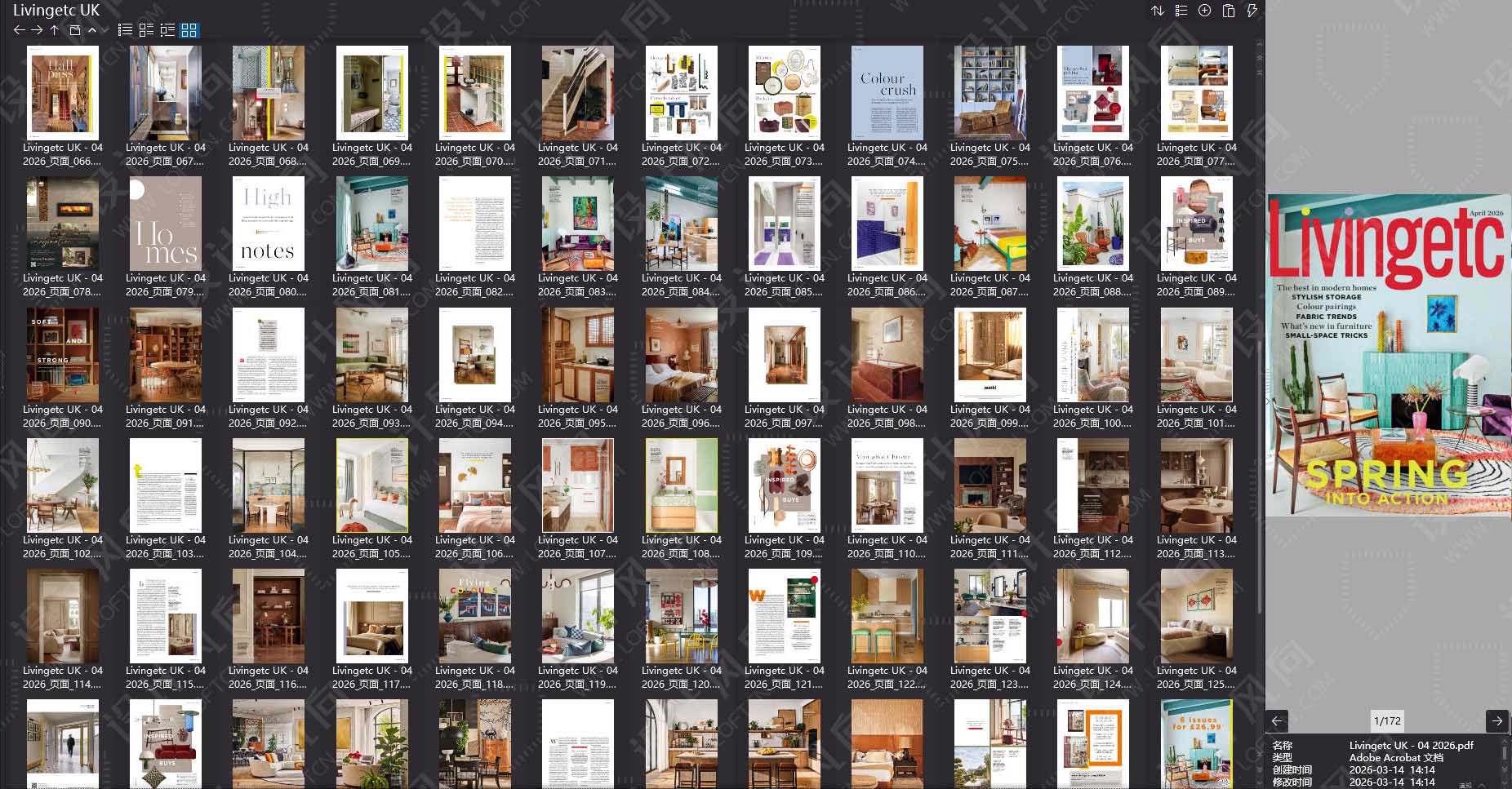
Task: Switch to details list view mode
Action: (167, 30)
